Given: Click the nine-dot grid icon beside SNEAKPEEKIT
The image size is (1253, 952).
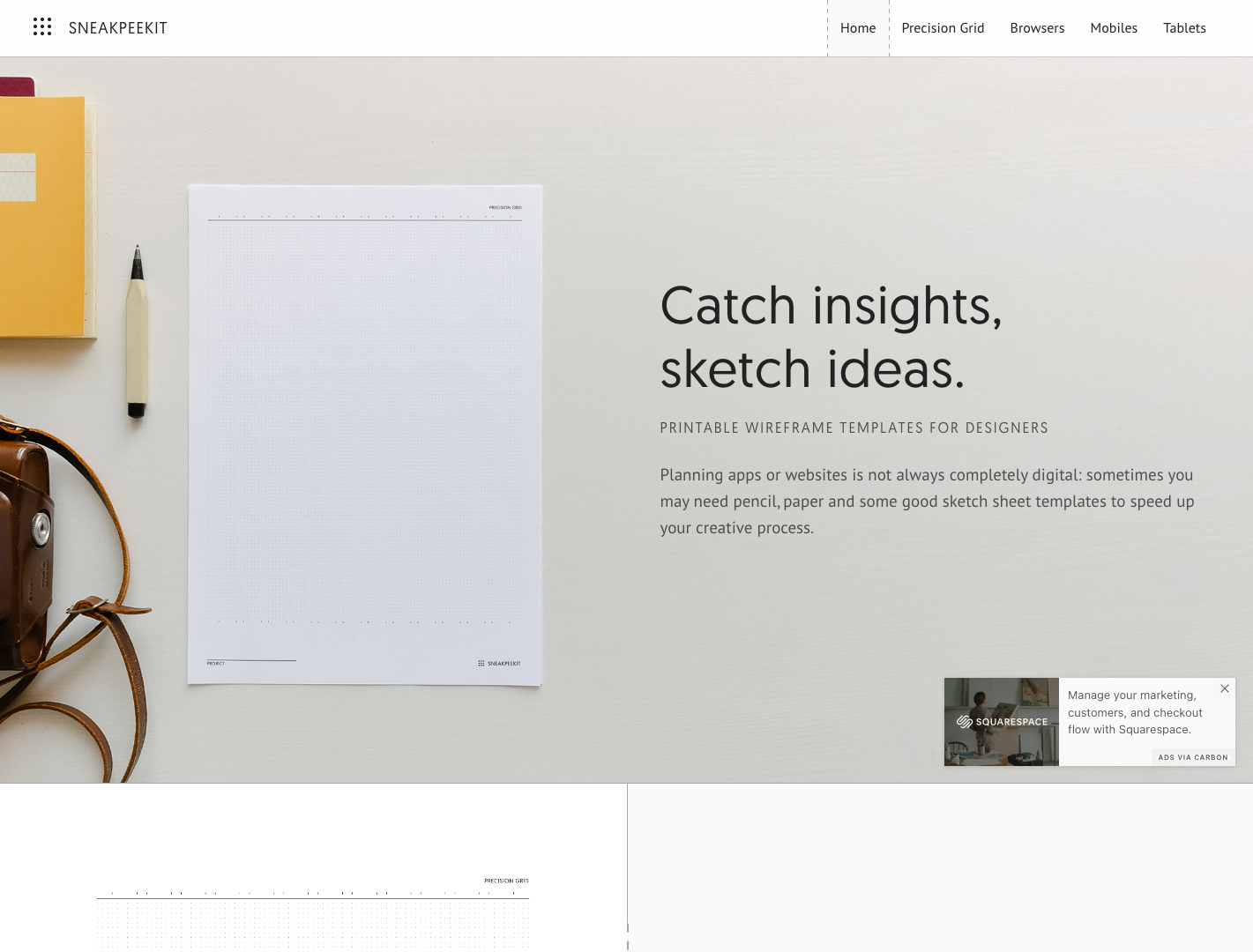Looking at the screenshot, I should (x=42, y=27).
